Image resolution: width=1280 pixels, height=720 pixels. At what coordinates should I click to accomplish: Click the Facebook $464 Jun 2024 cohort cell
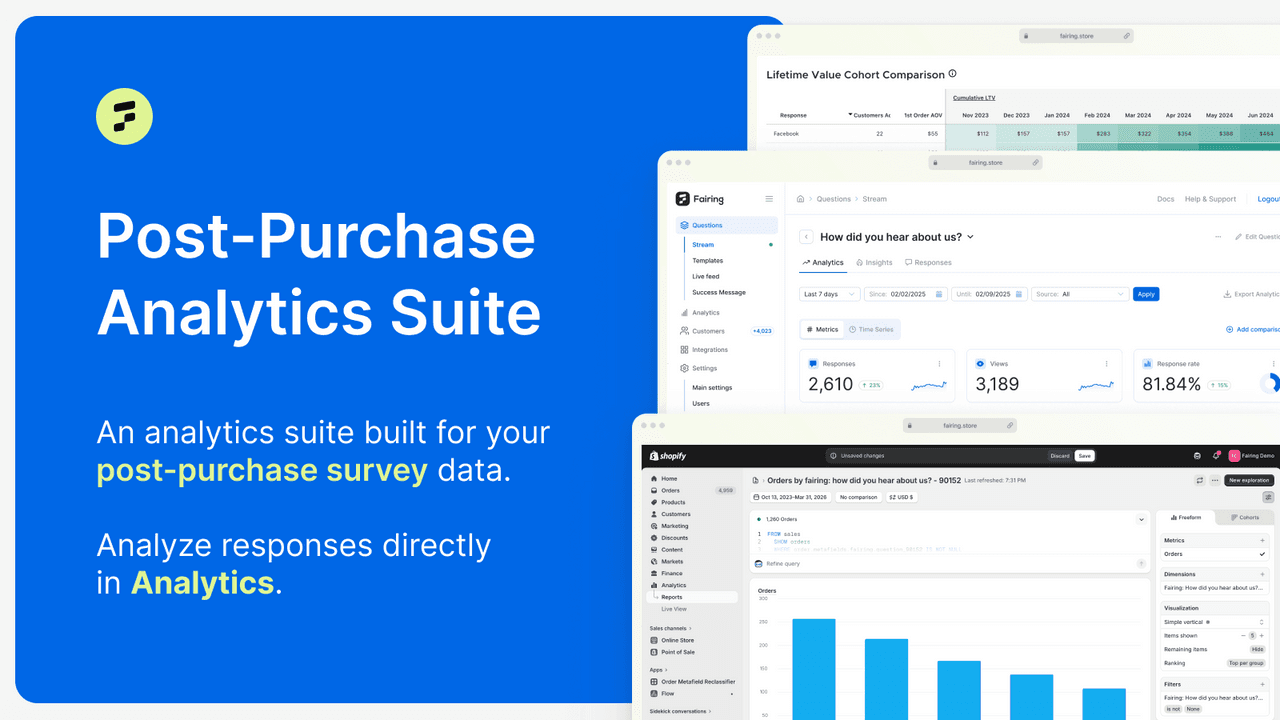tap(1258, 133)
